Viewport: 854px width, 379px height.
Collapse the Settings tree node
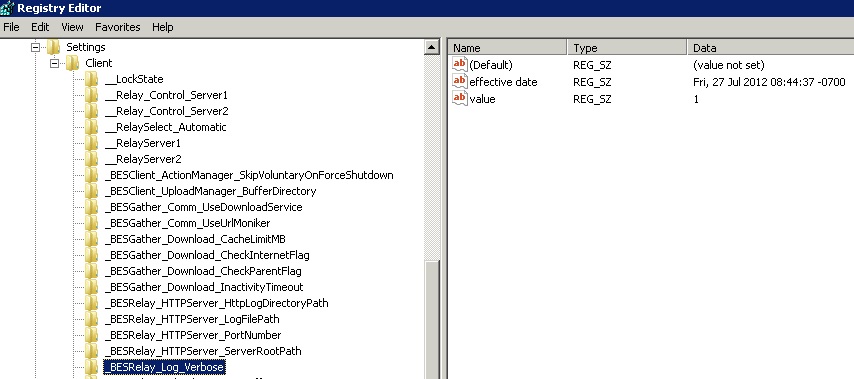pyautogui.click(x=35, y=47)
